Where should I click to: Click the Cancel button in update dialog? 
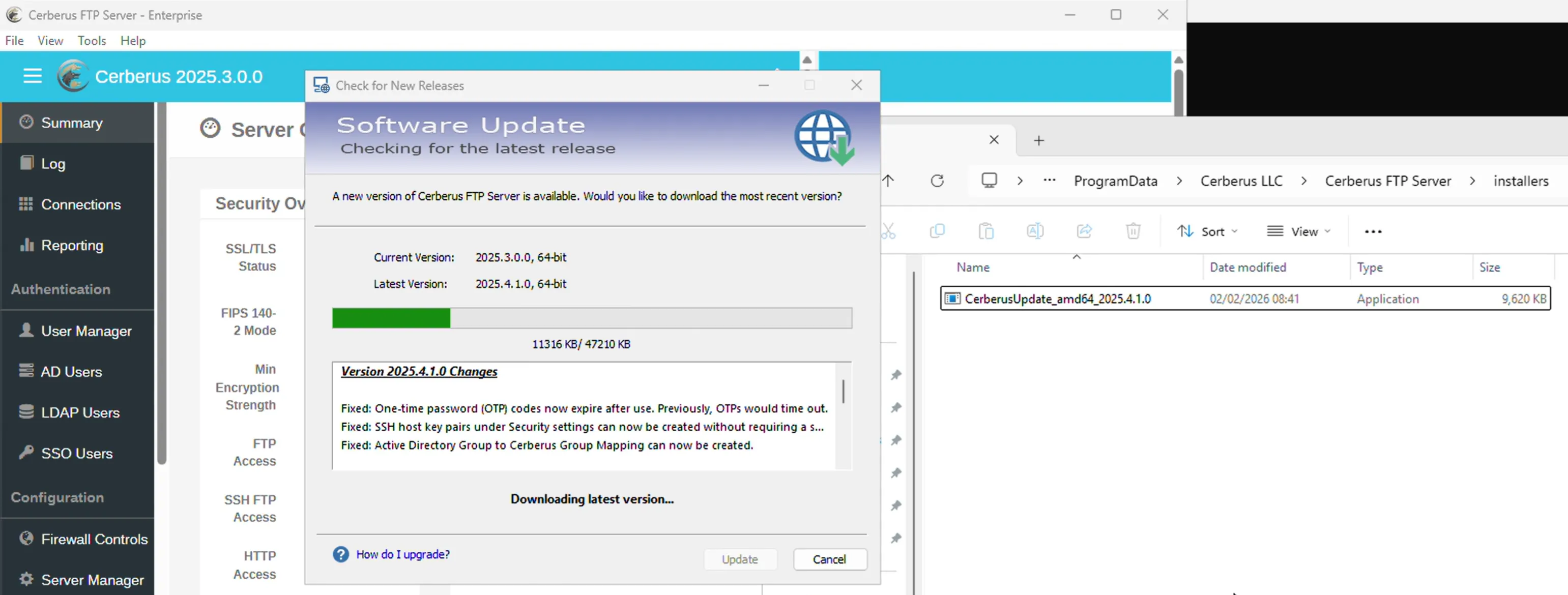829,559
